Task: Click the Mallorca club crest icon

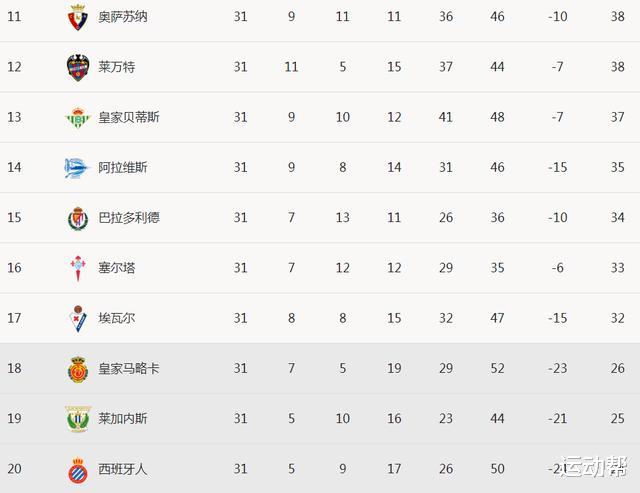Action: pos(78,368)
